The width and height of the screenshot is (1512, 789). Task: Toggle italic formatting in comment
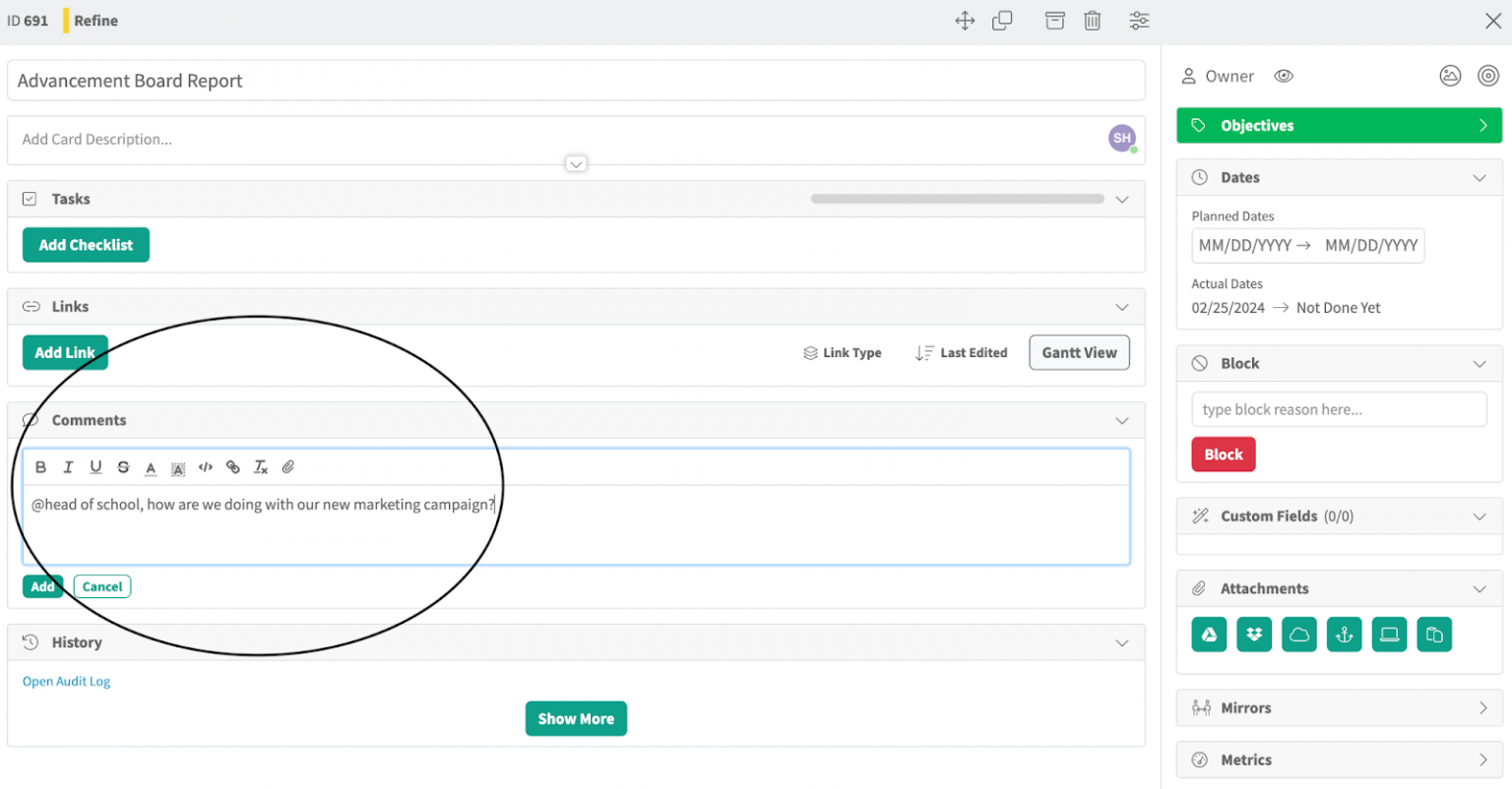[x=68, y=467]
